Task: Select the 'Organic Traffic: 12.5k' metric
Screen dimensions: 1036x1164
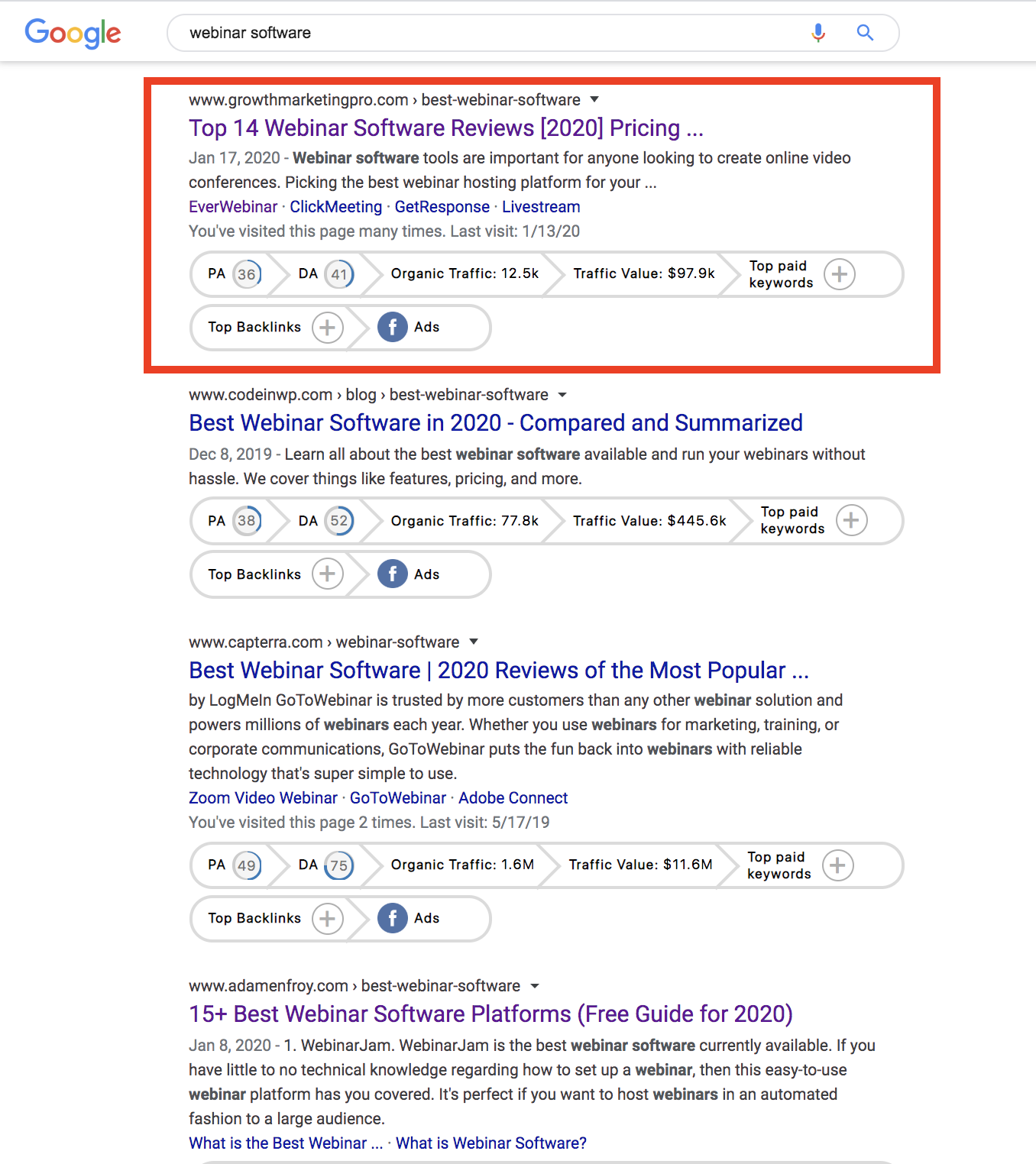Action: pos(465,273)
